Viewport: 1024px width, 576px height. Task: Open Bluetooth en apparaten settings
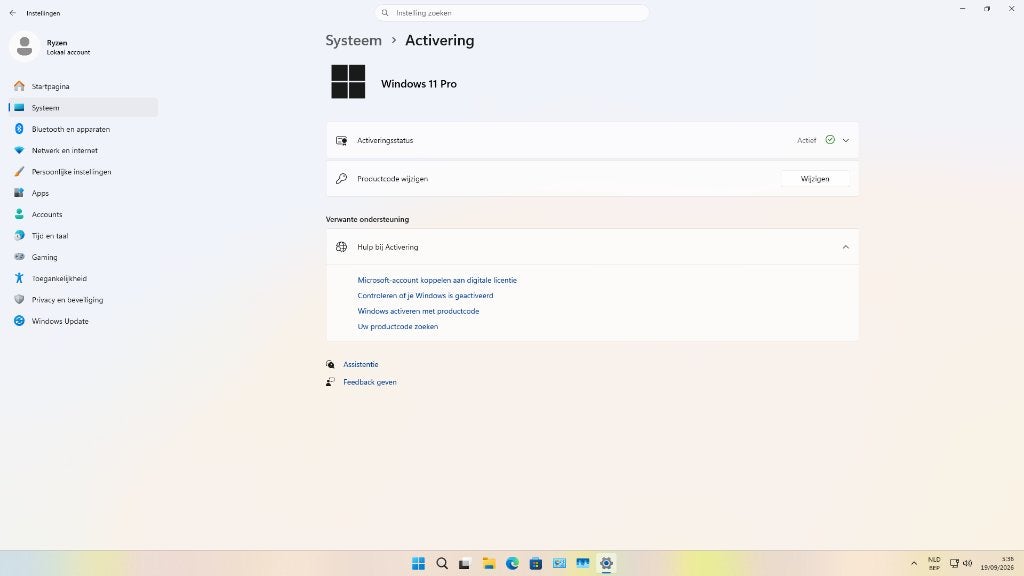[x=83, y=129]
